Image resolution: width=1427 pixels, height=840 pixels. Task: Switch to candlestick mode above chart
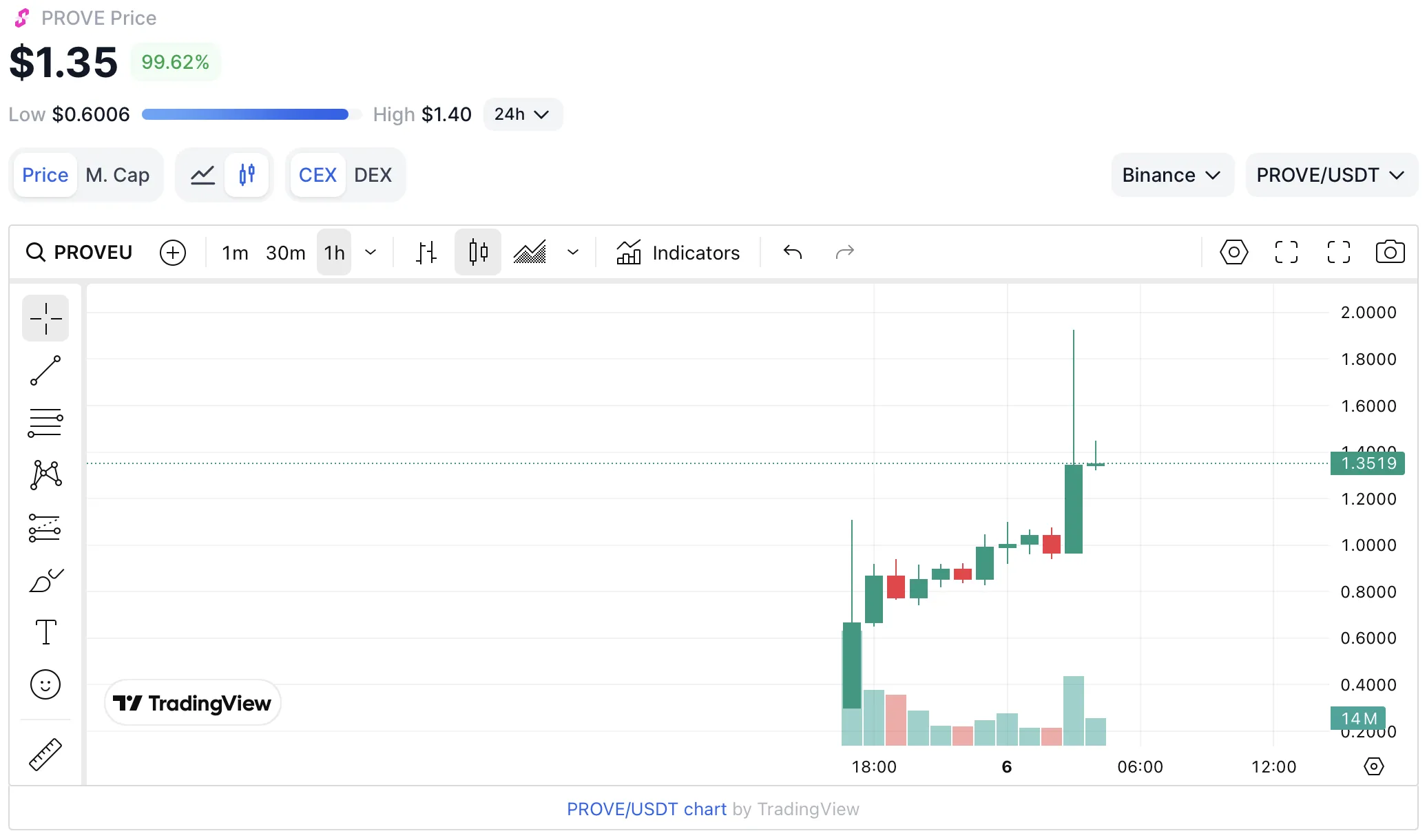pos(247,175)
